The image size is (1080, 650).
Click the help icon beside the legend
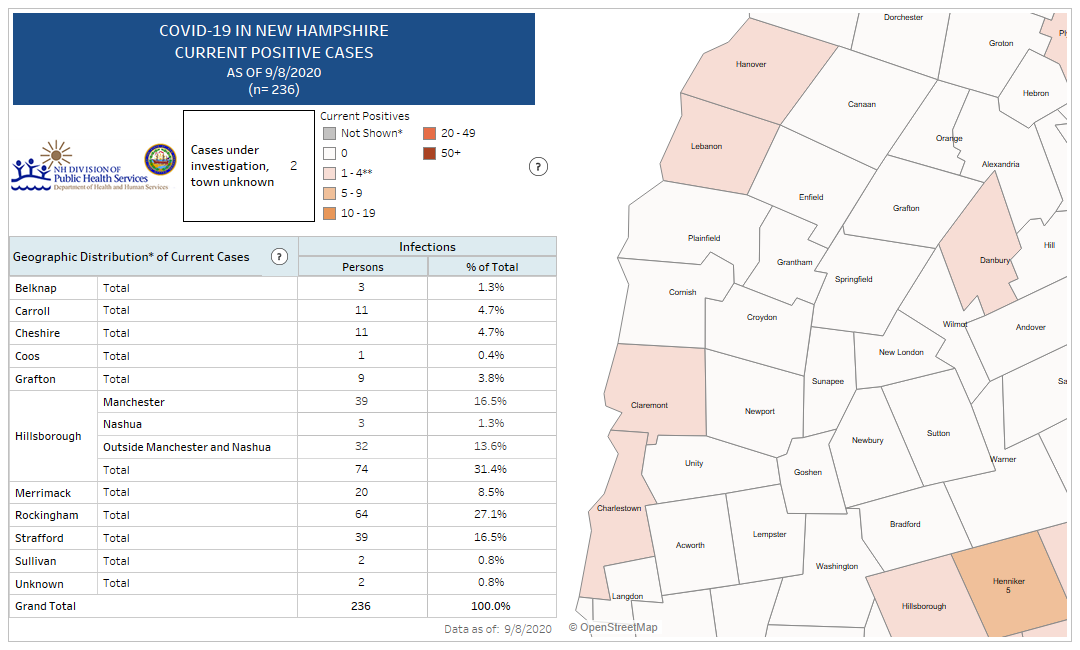pyautogui.click(x=537, y=167)
